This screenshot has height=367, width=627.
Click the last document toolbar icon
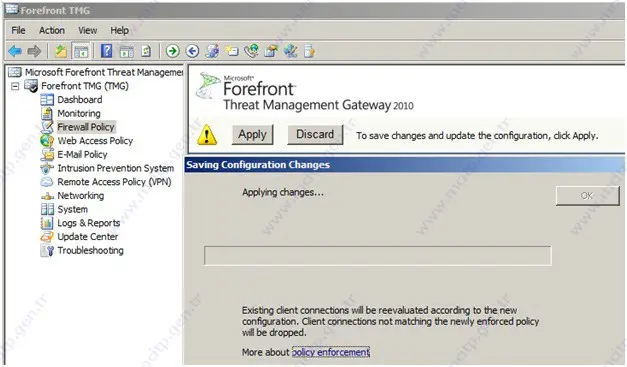coord(310,51)
